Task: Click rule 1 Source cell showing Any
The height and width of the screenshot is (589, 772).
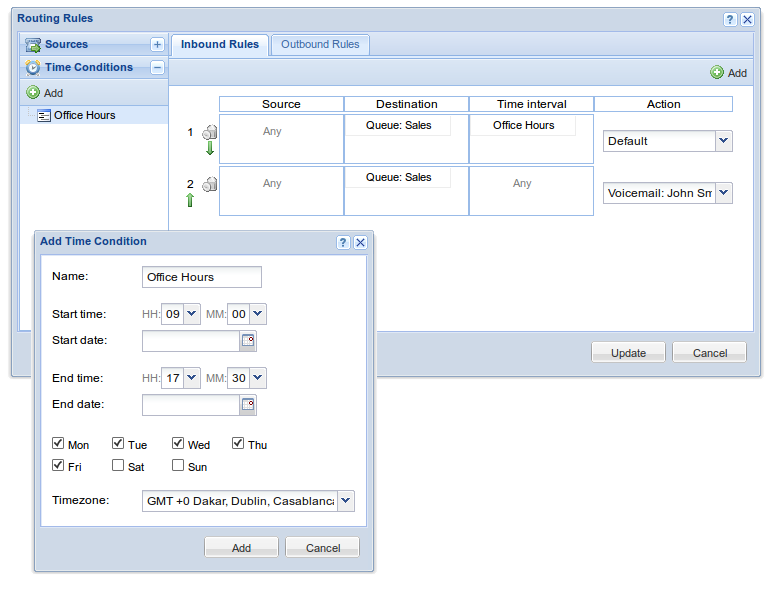Action: pyautogui.click(x=281, y=139)
